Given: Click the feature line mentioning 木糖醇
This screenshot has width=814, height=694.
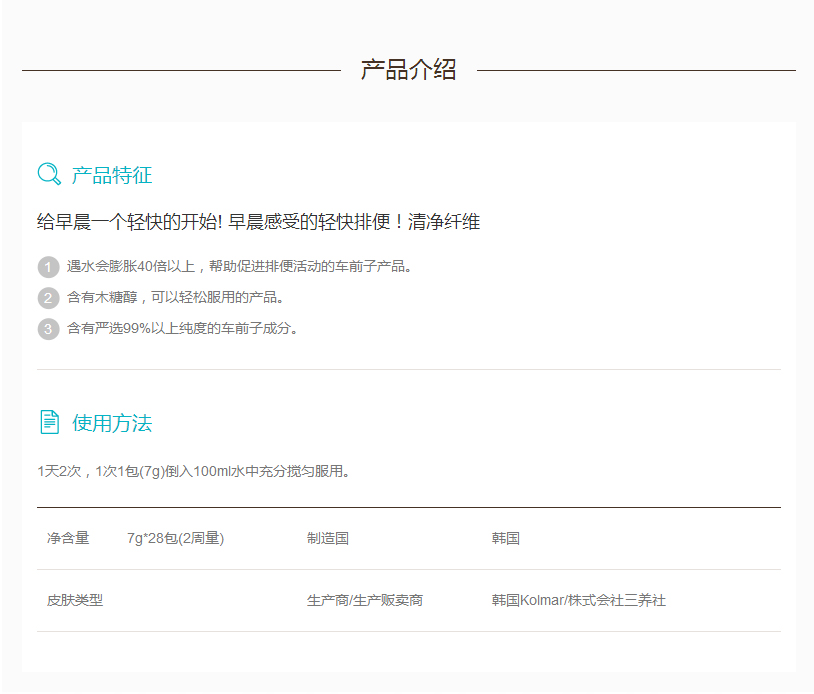Looking at the screenshot, I should tap(176, 298).
